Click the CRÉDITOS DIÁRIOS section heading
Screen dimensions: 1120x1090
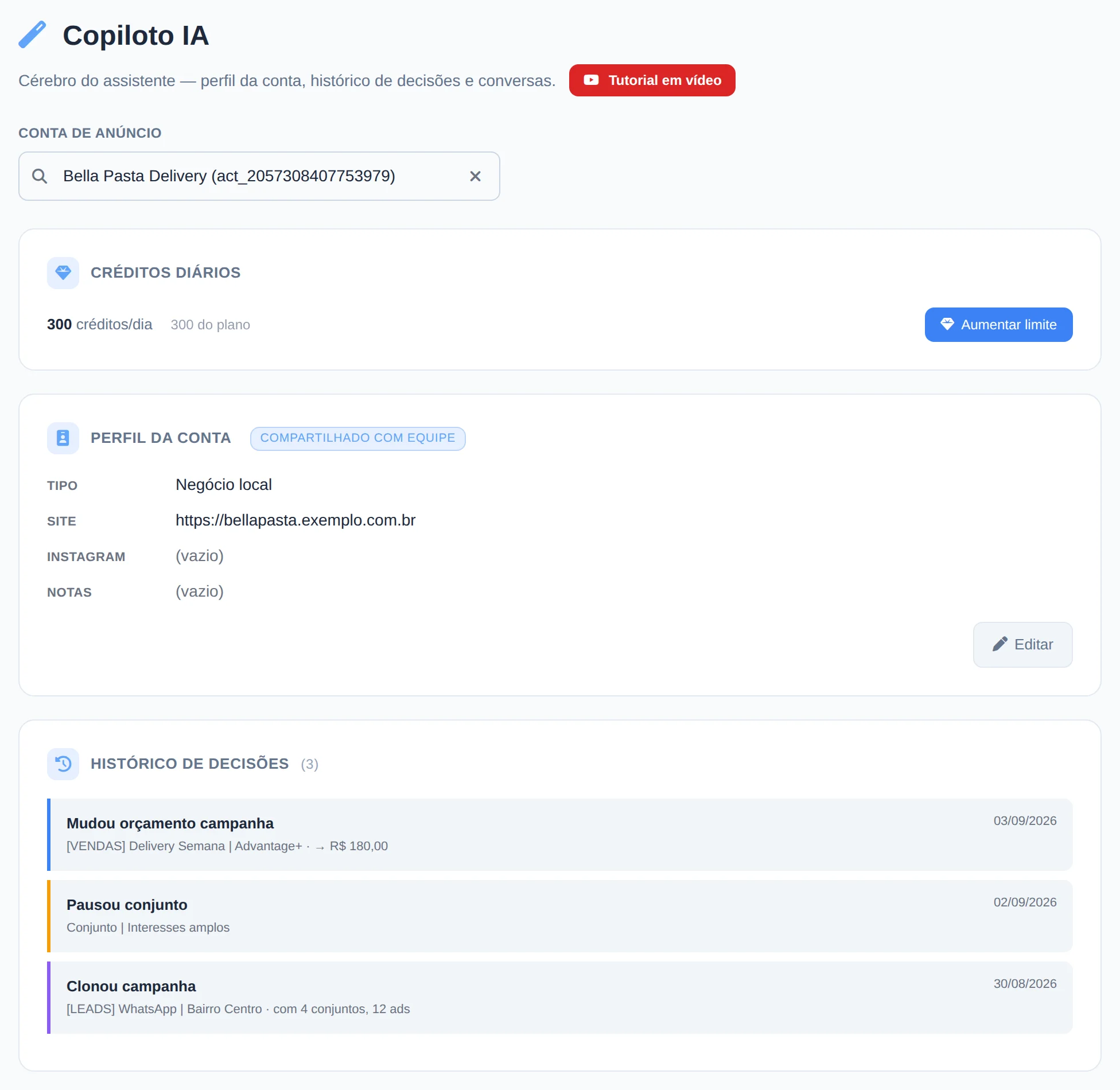click(166, 272)
